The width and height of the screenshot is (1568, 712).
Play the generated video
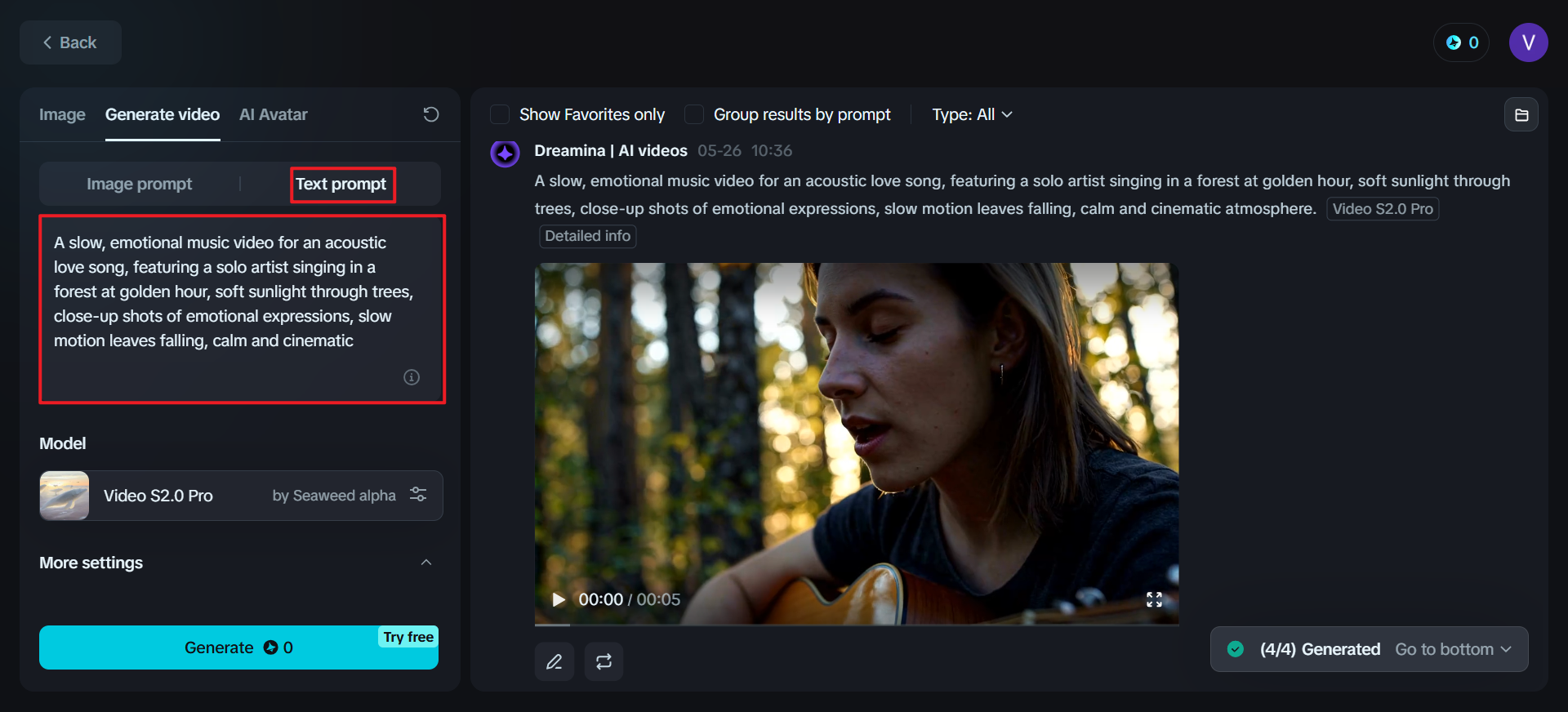[x=559, y=599]
